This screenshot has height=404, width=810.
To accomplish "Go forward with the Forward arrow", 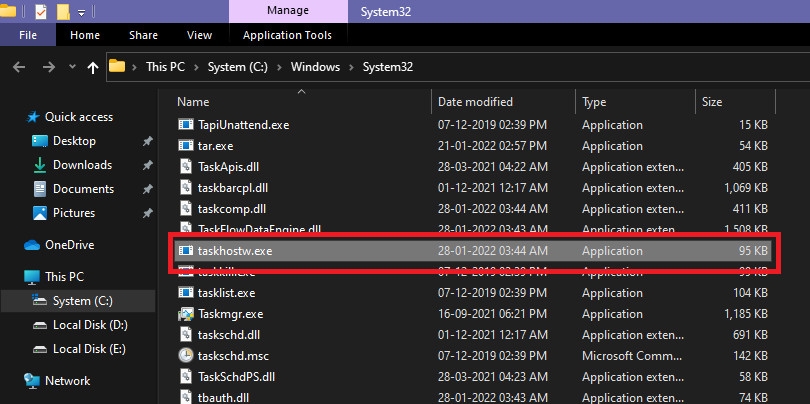I will 49,67.
